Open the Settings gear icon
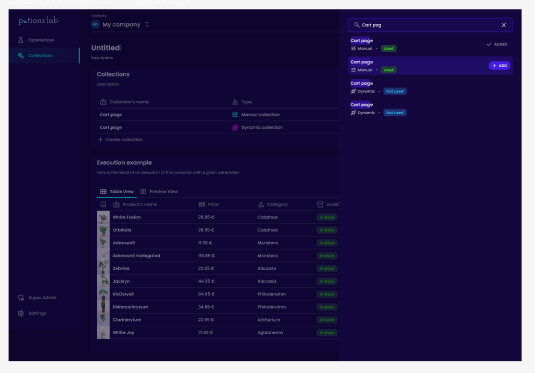 [21, 313]
